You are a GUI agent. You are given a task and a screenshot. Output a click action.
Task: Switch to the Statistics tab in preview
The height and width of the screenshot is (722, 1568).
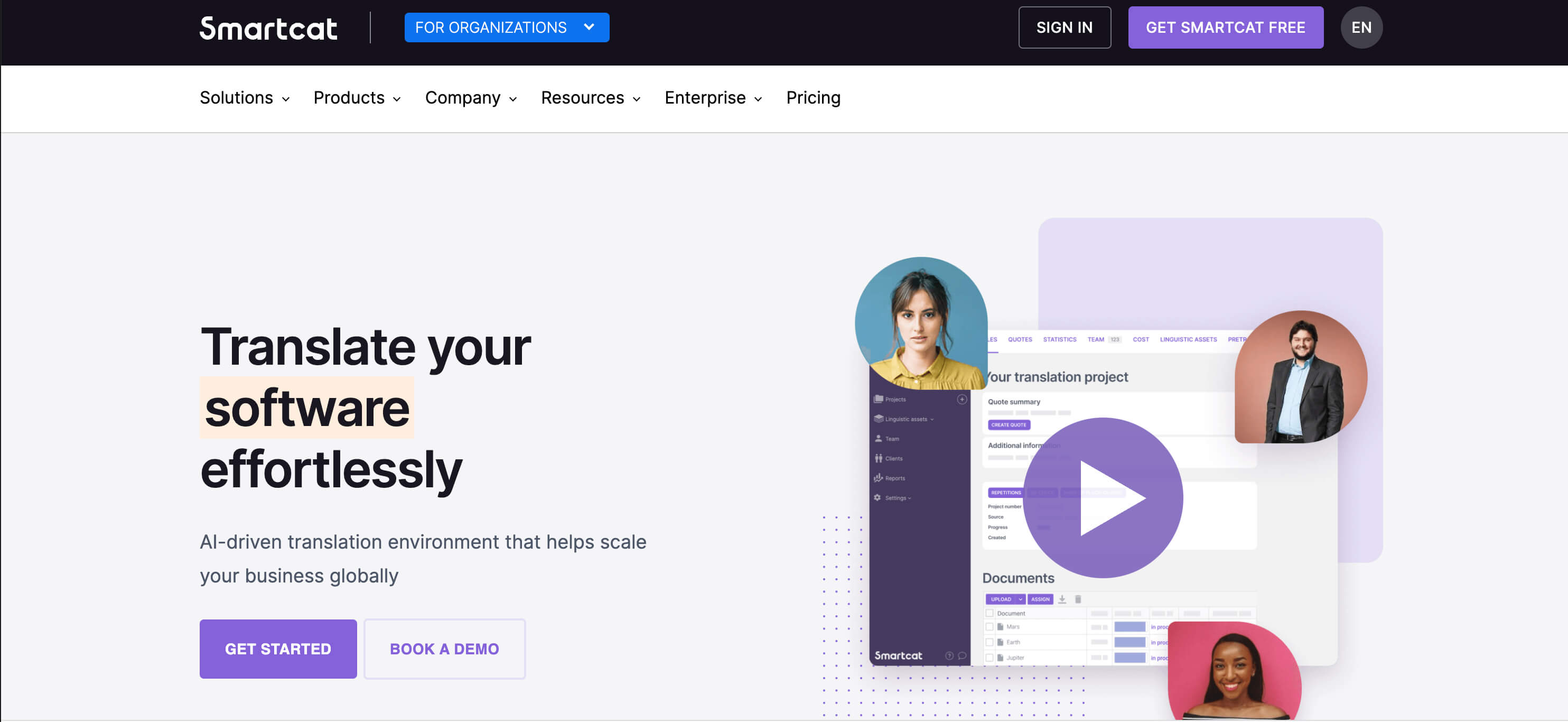[1060, 340]
